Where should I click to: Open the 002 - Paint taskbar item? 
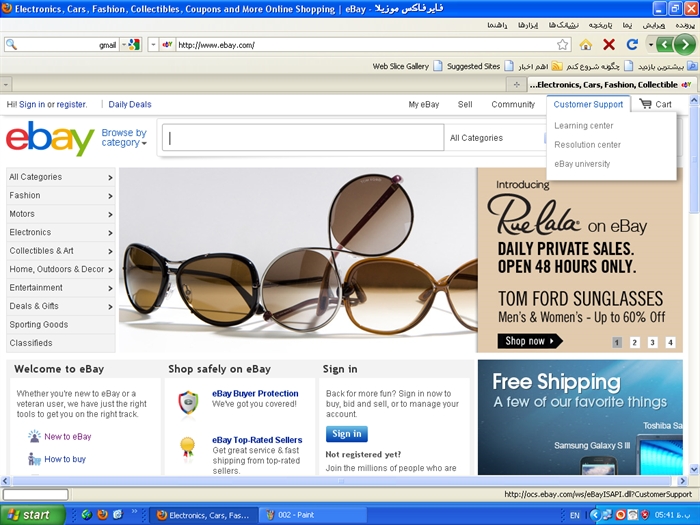pyautogui.click(x=314, y=515)
